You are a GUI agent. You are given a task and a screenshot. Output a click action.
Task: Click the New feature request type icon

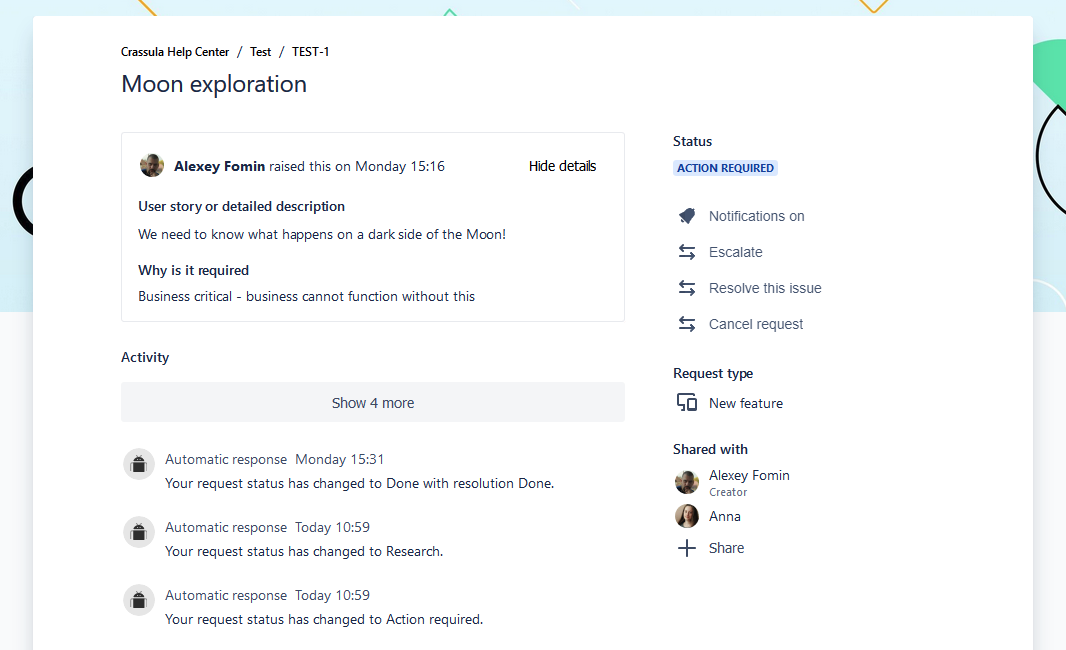coord(687,403)
